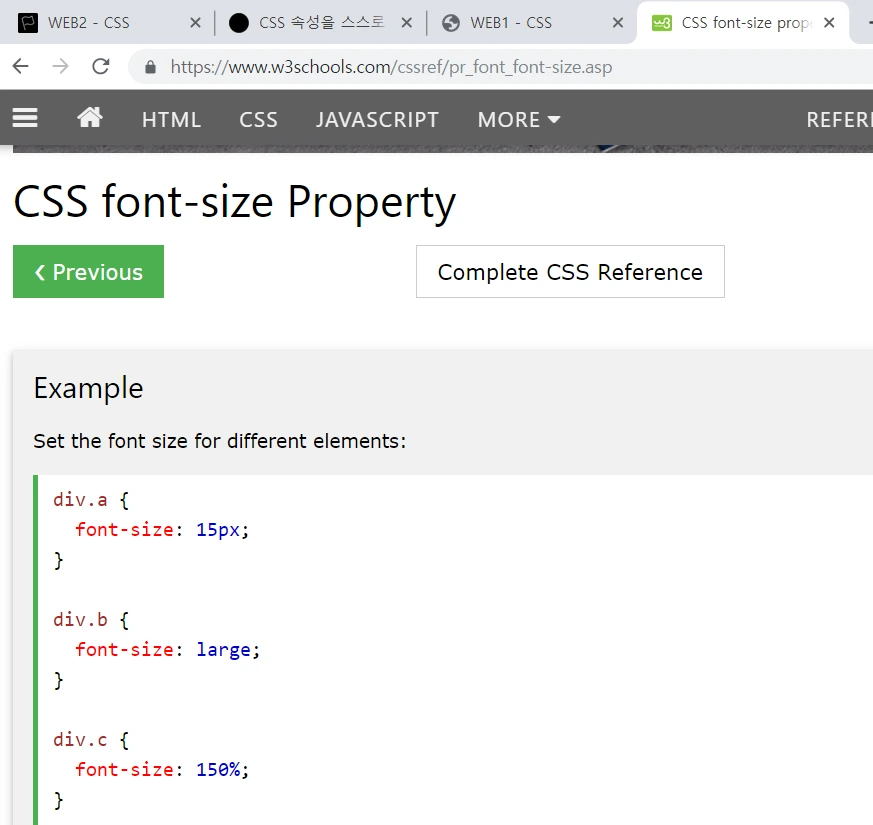873x825 pixels.
Task: Click the div.a selector in code
Action: 80,500
